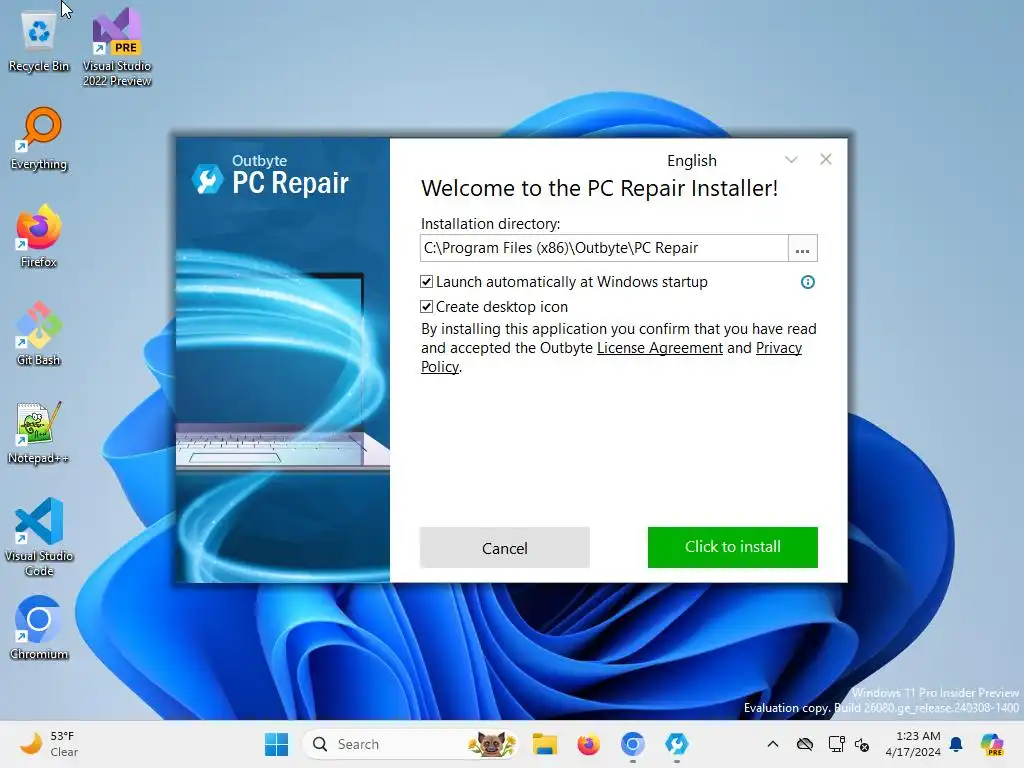Image resolution: width=1024 pixels, height=768 pixels.
Task: Show hidden tray icons chevron
Action: click(773, 744)
